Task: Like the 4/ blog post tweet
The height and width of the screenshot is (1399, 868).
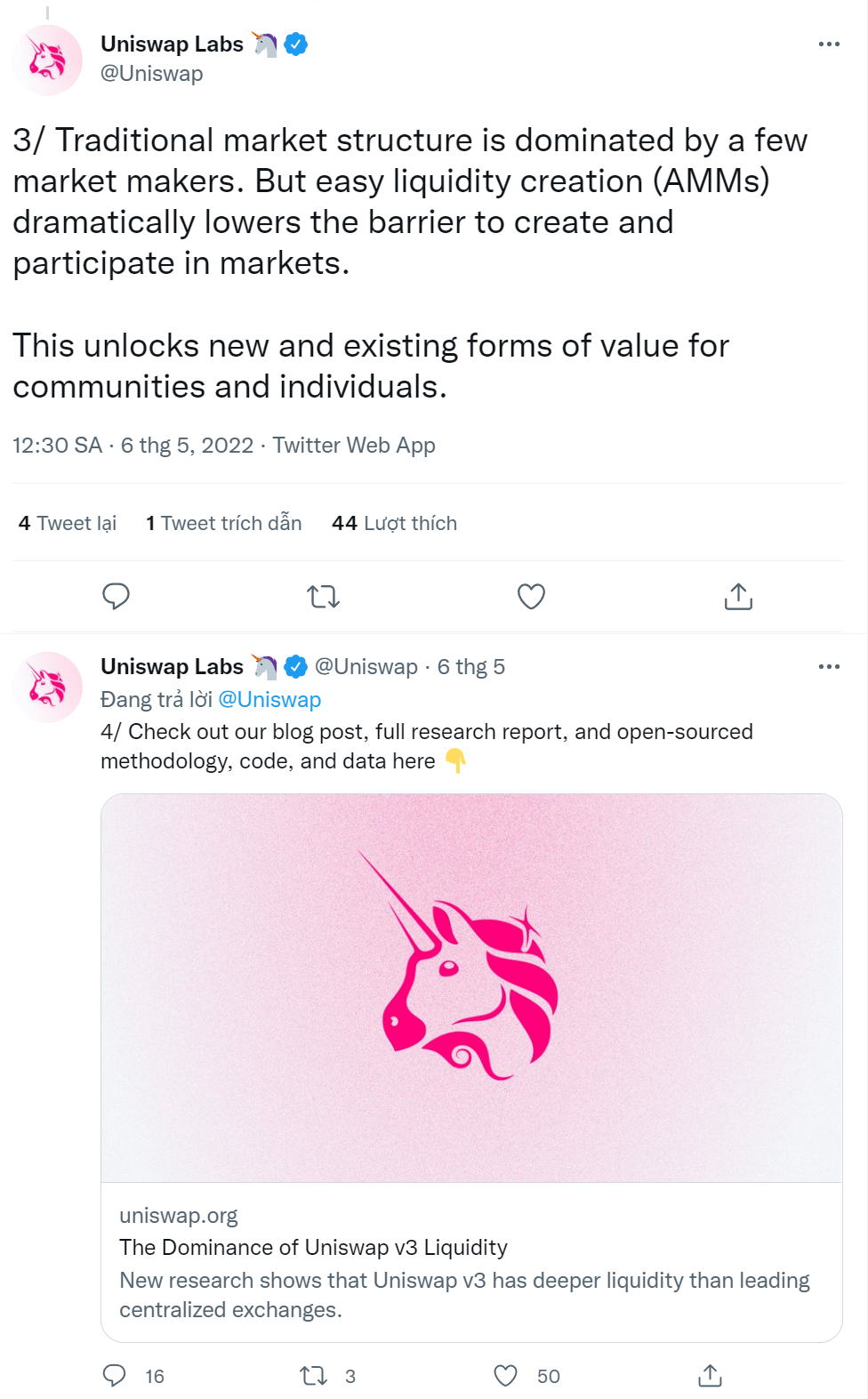Action: 505,1376
